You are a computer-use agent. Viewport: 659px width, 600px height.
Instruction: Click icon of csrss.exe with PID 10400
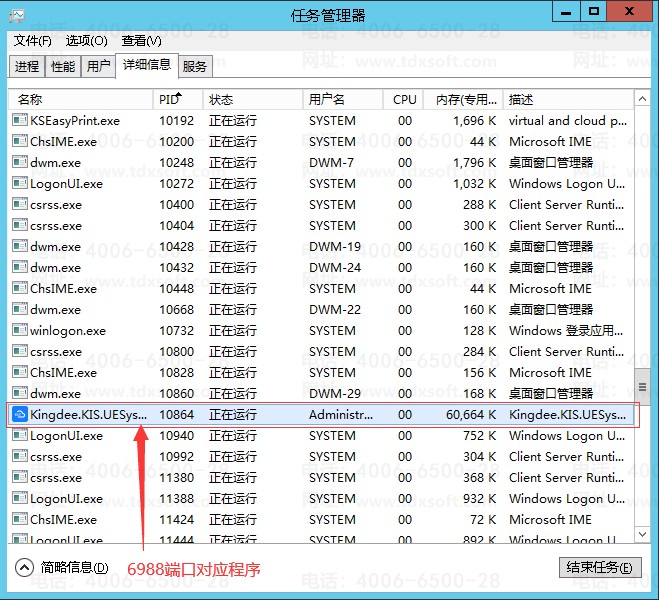(20, 204)
